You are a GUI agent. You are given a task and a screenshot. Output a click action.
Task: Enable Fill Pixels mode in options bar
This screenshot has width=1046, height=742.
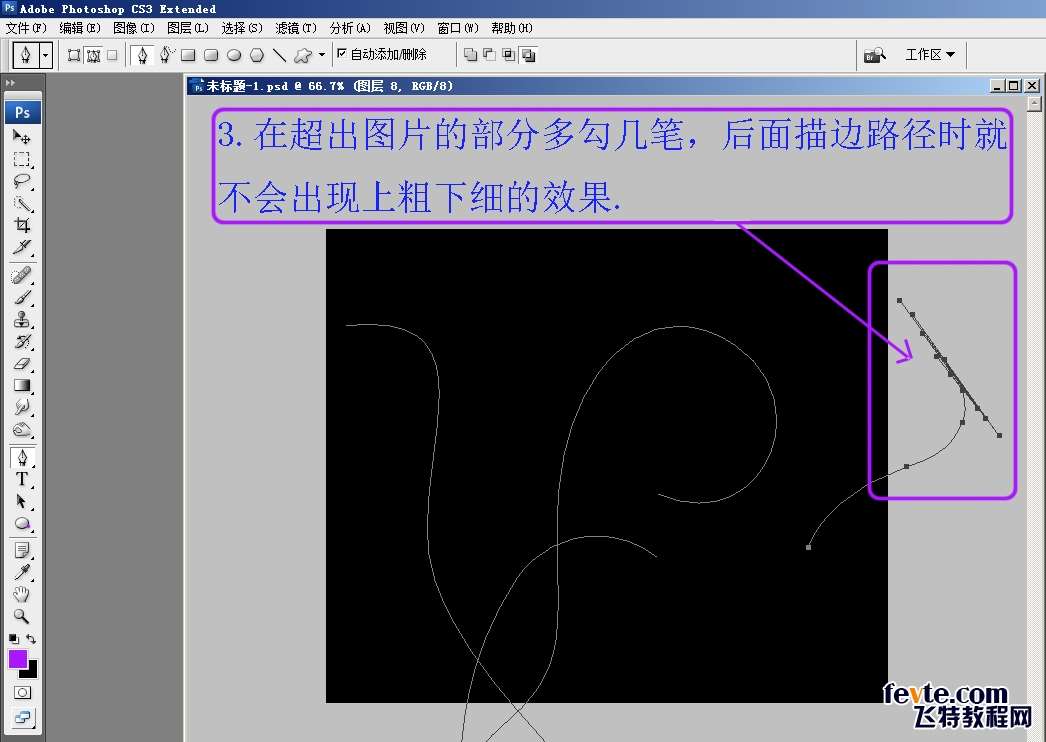[112, 55]
